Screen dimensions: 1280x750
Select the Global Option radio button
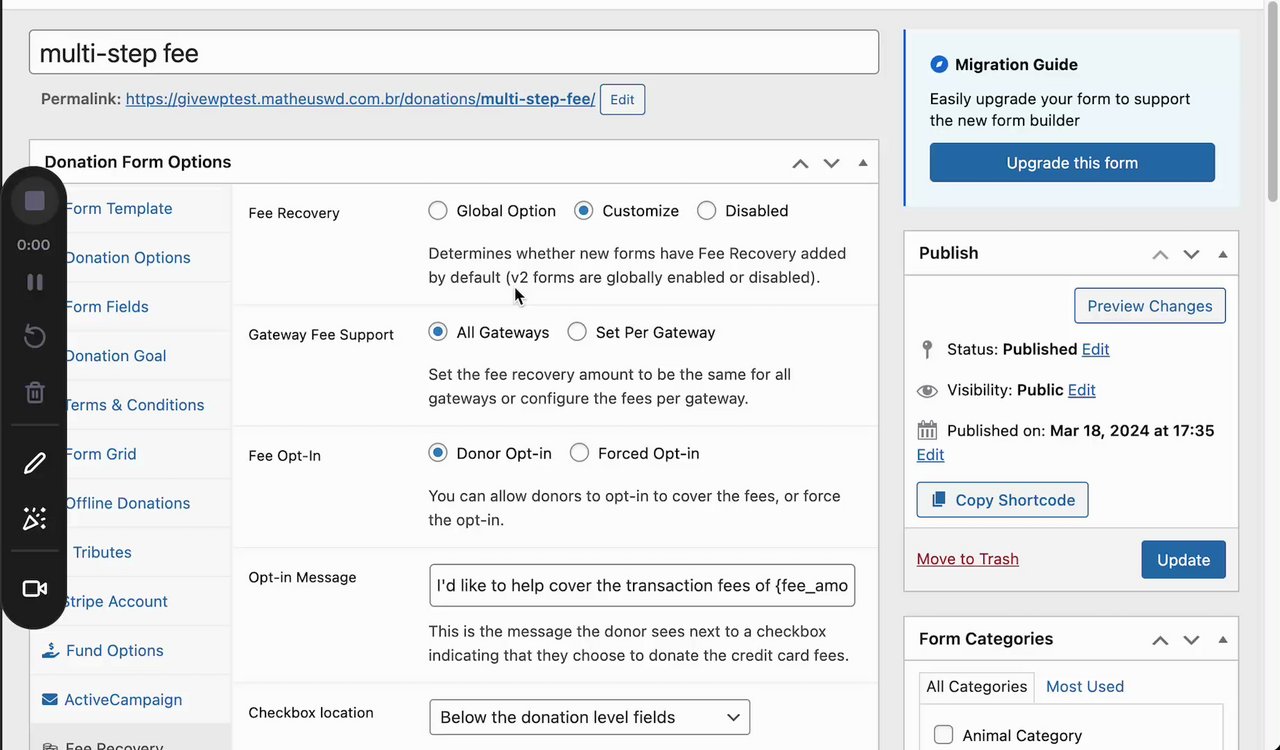click(x=438, y=211)
